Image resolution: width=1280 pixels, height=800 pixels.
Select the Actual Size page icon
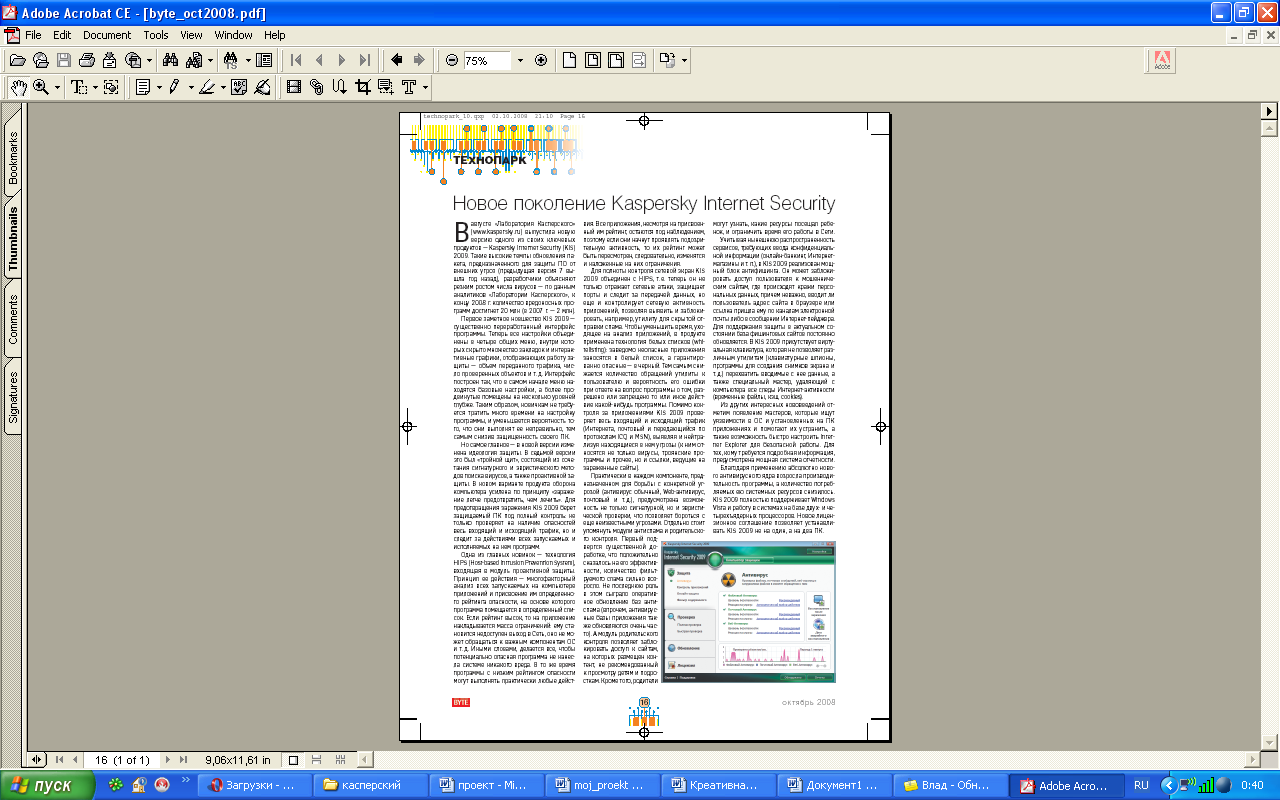click(568, 60)
